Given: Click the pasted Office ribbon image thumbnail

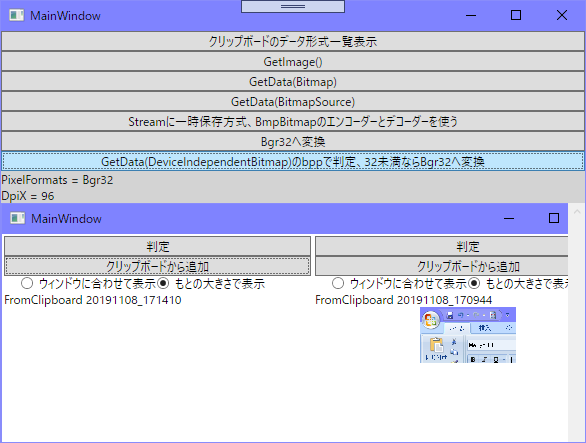Looking at the screenshot, I should pos(468,335).
